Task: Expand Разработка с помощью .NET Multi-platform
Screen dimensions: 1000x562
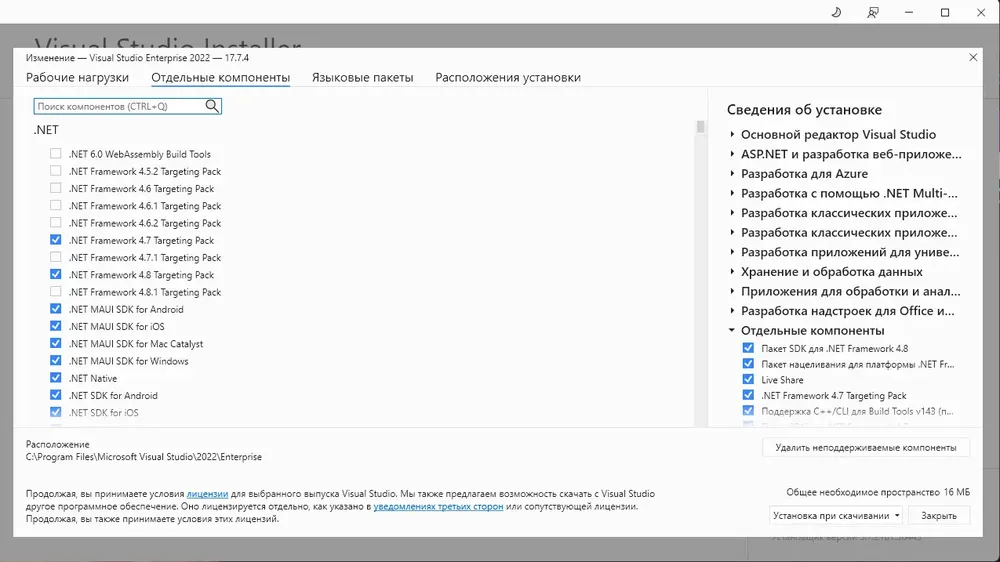Action: click(732, 193)
